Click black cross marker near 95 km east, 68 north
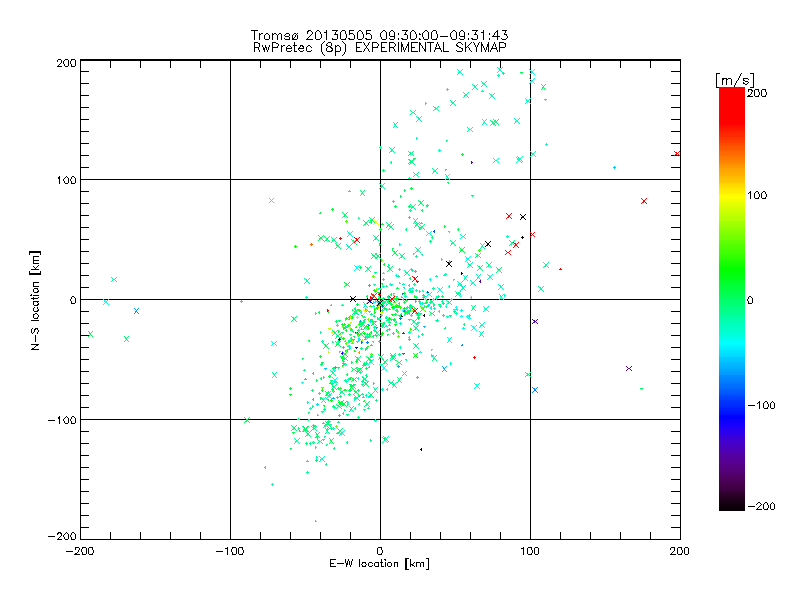800x600 pixels. [x=523, y=217]
